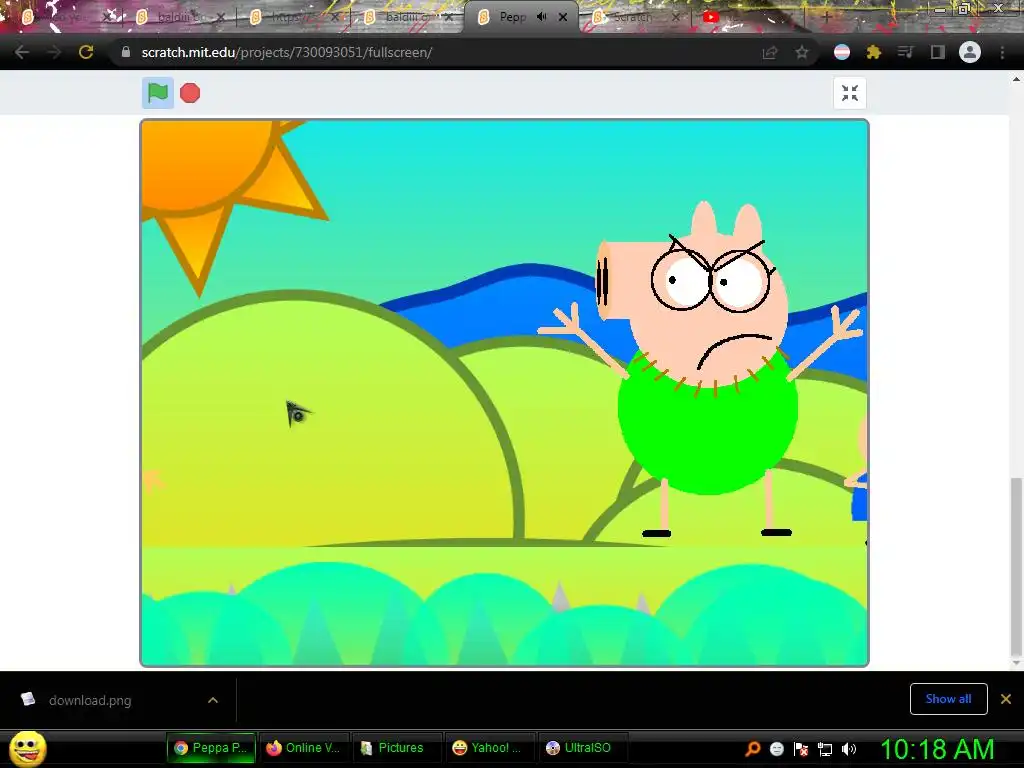Go back using the browser back arrow
The image size is (1024, 768).
pyautogui.click(x=22, y=52)
